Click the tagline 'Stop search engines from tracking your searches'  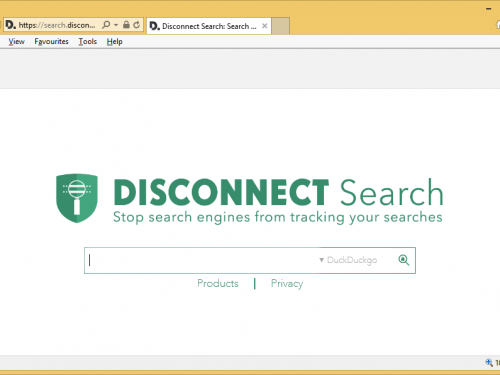pyautogui.click(x=278, y=217)
